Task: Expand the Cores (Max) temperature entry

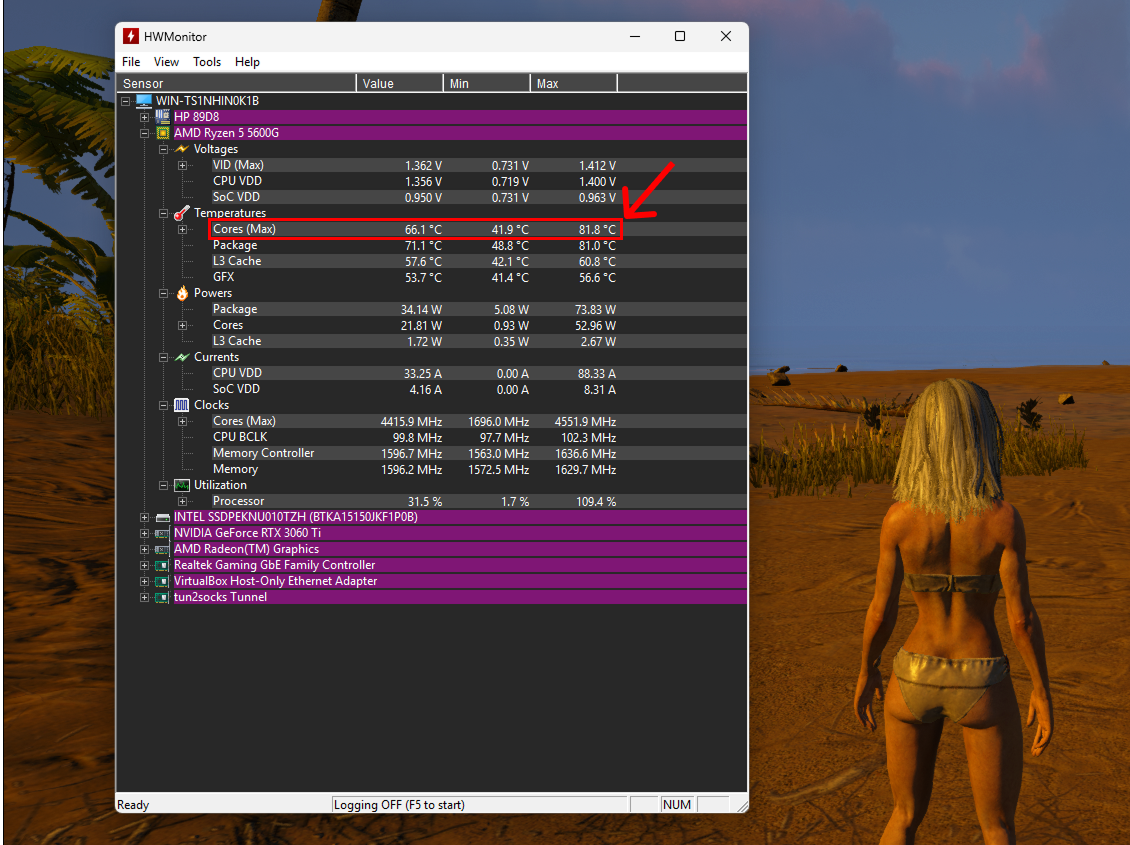Action: pos(182,229)
